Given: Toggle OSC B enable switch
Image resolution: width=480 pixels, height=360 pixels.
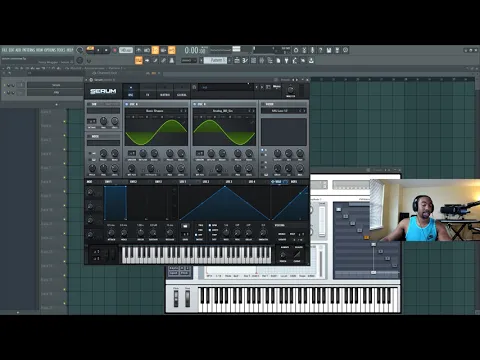Looking at the screenshot, I should 195,104.
